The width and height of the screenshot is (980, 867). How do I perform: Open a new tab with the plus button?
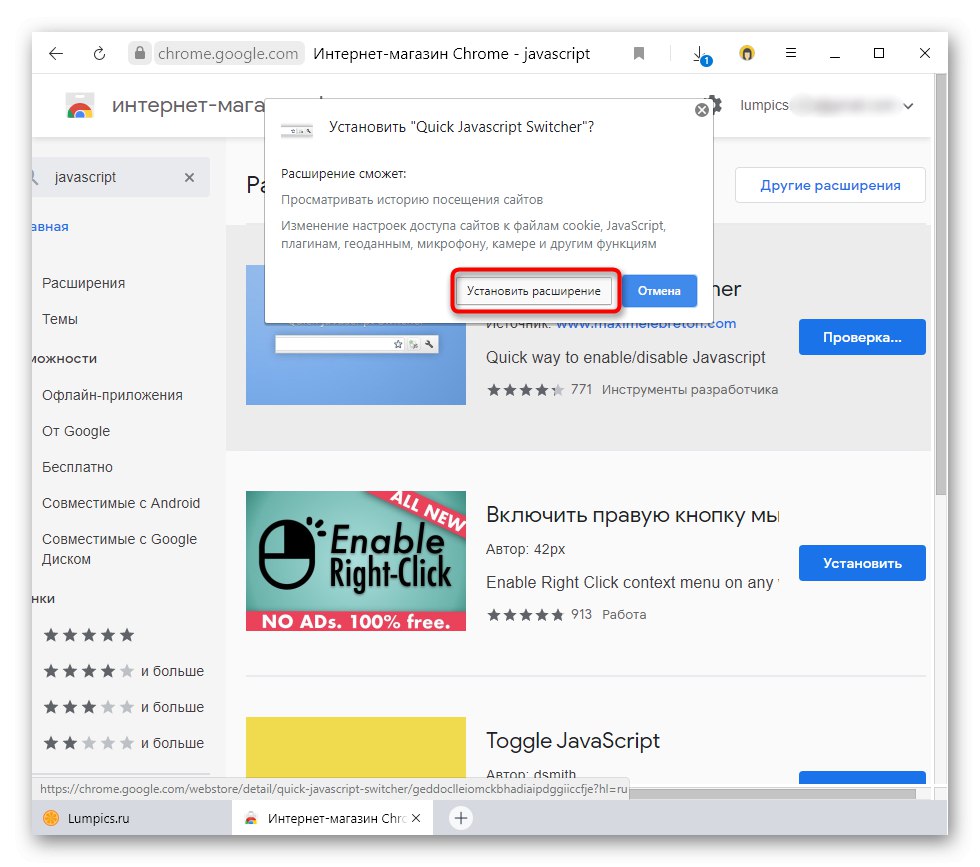tap(461, 818)
